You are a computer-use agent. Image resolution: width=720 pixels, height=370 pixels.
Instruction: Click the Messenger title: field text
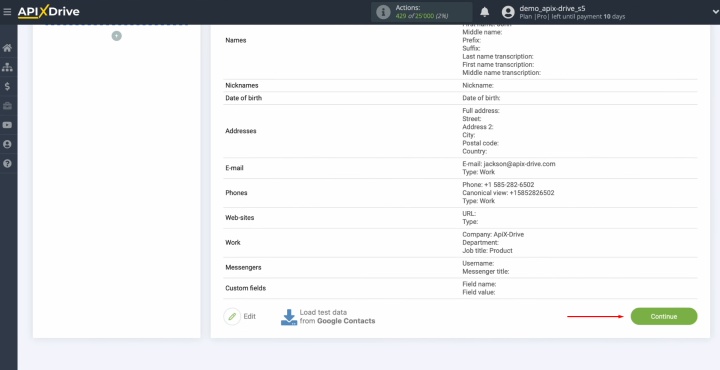[486, 272]
